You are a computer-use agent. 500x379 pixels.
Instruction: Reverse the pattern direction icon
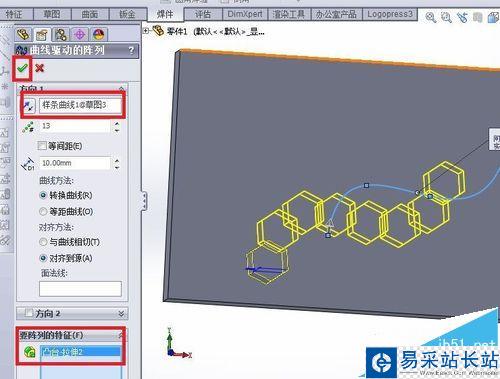coord(29,106)
